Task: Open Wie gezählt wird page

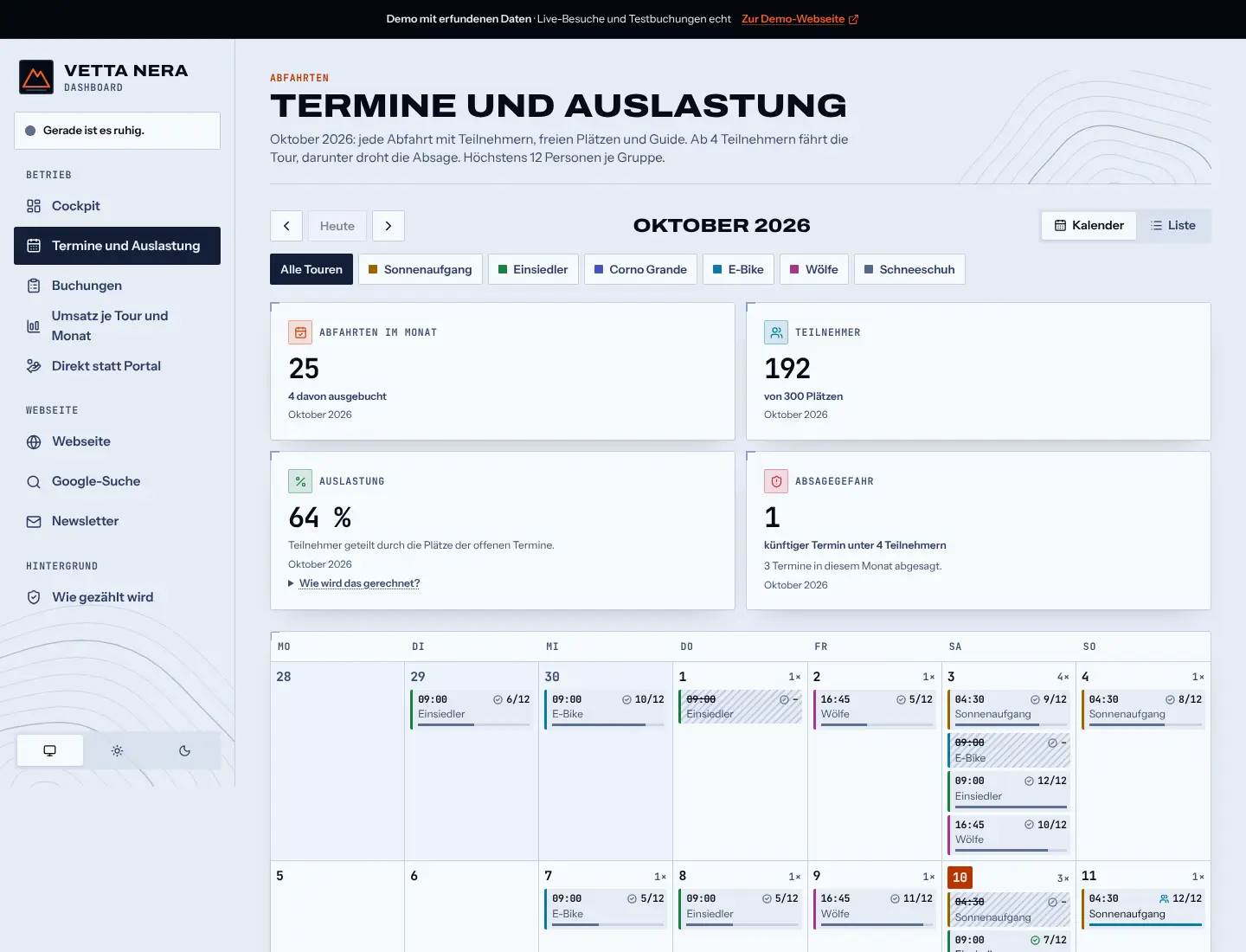Action: click(x=117, y=597)
